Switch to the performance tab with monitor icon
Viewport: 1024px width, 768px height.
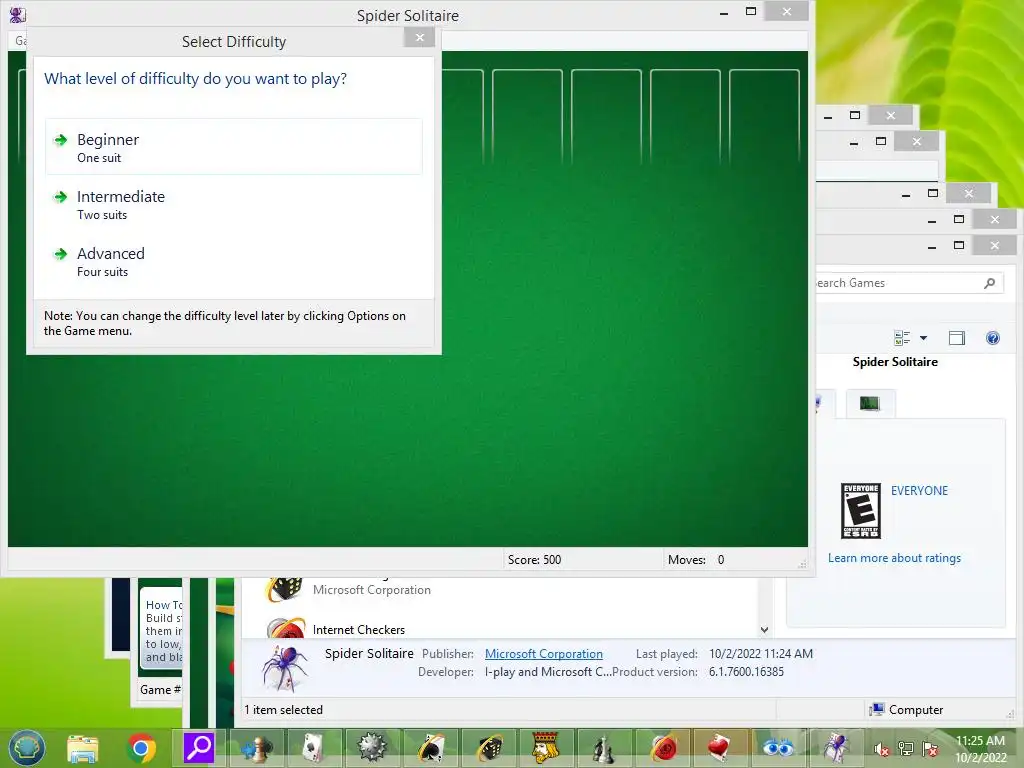[x=870, y=404]
